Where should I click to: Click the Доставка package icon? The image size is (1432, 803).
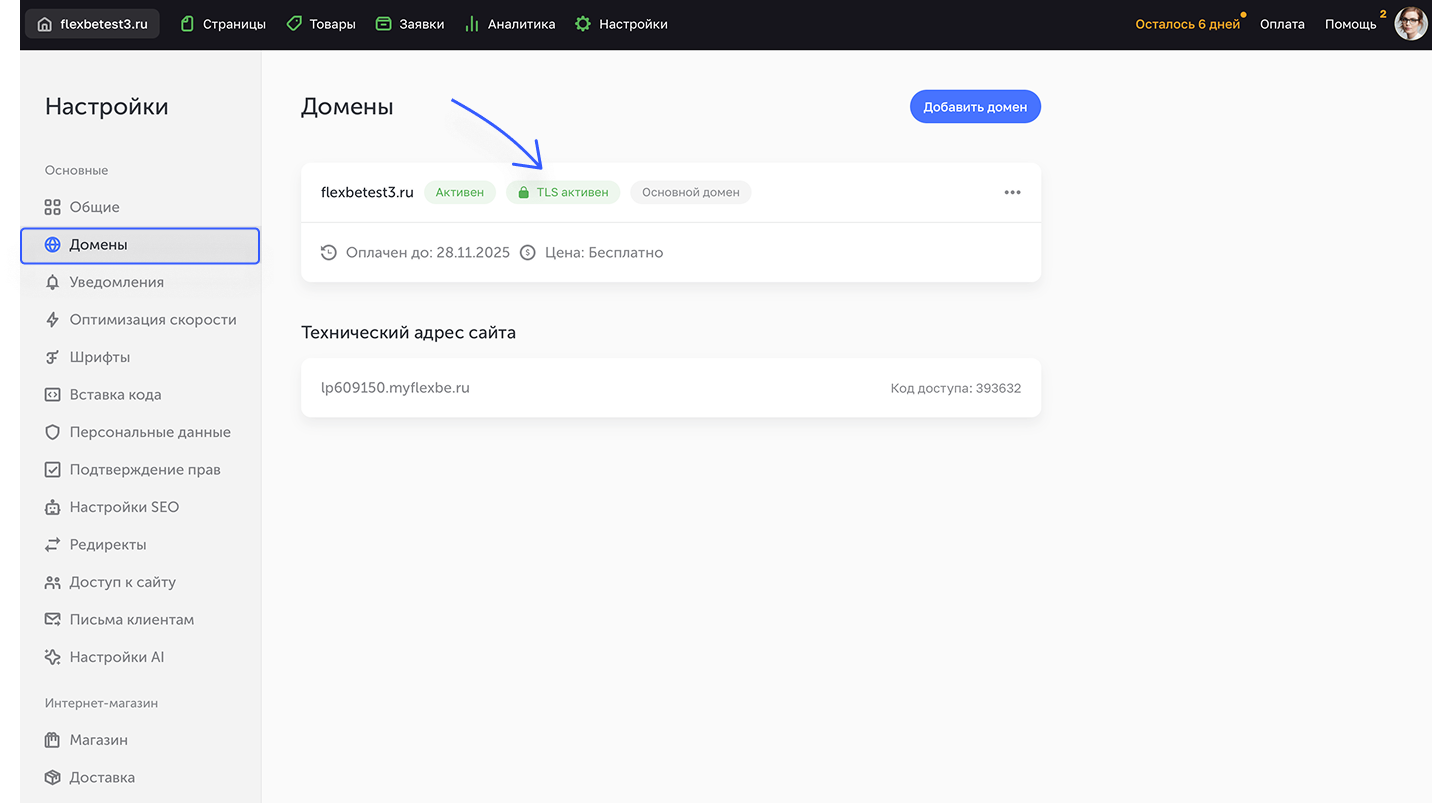tap(51, 776)
